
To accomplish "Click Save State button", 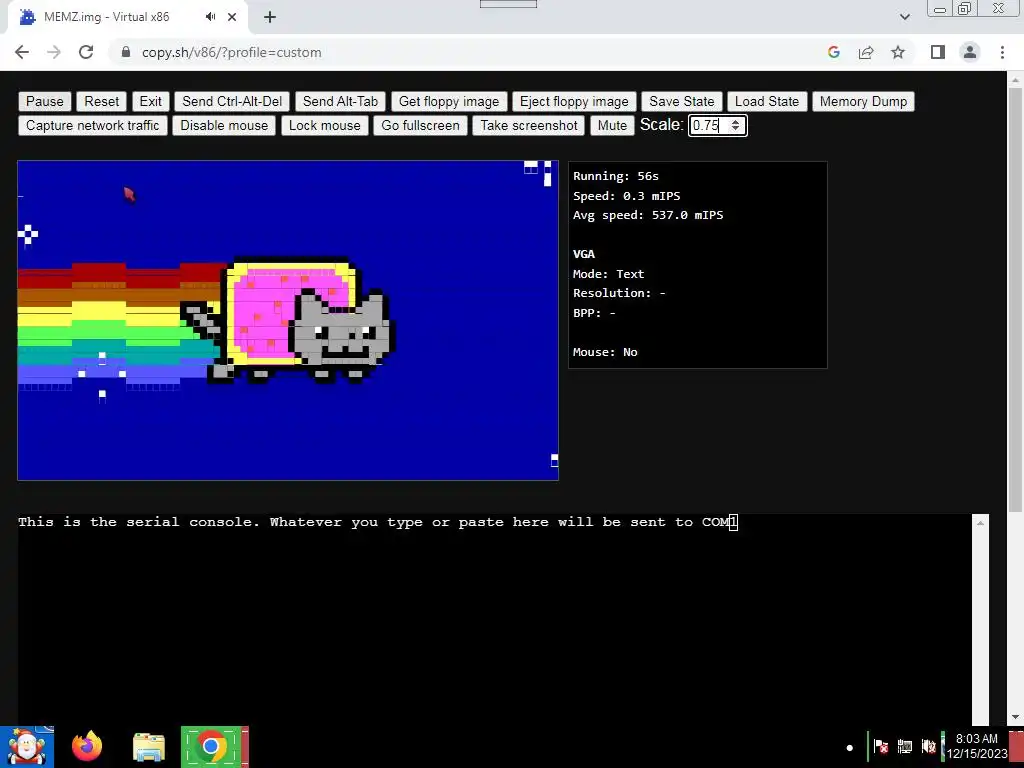I will tap(682, 101).
